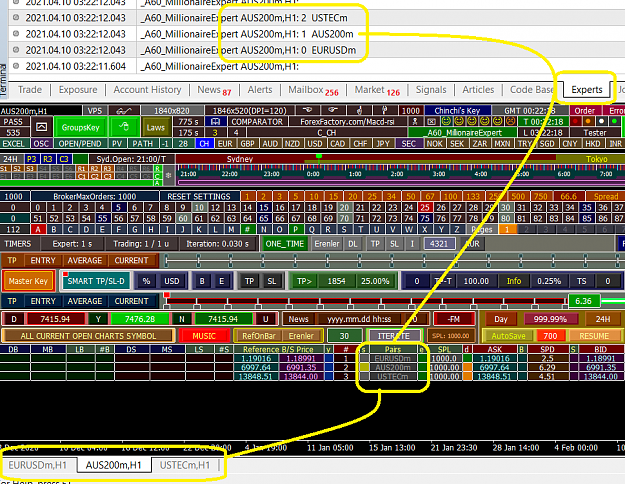Click the snowflake icon left of the session timeline
625x484 pixels.
click(x=169, y=175)
